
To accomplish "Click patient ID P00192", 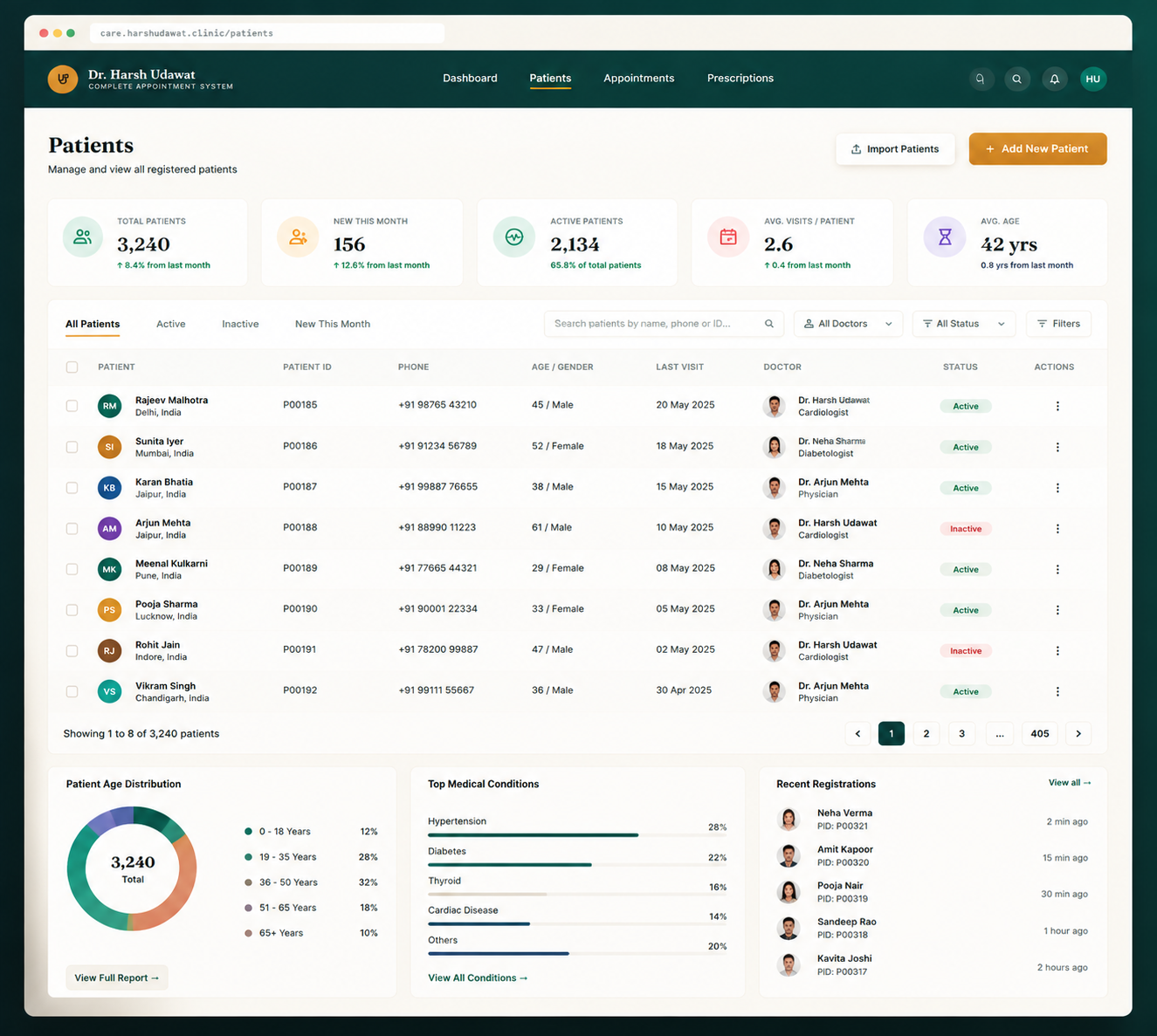I will point(300,690).
